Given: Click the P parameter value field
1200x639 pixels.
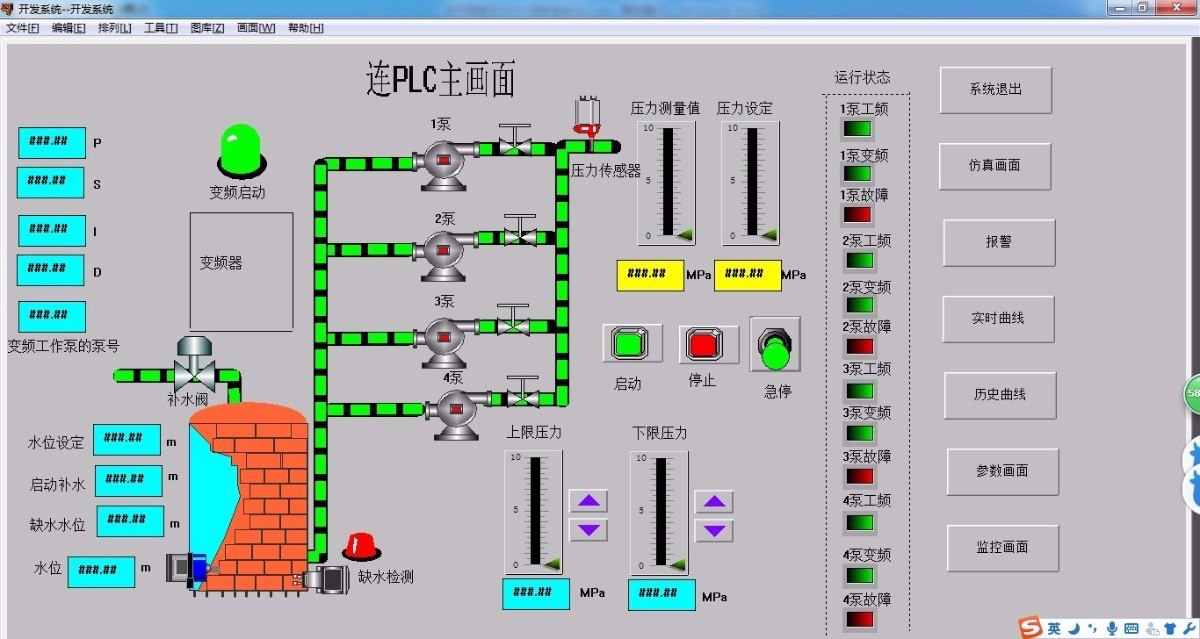Looking at the screenshot, I should coord(52,142).
